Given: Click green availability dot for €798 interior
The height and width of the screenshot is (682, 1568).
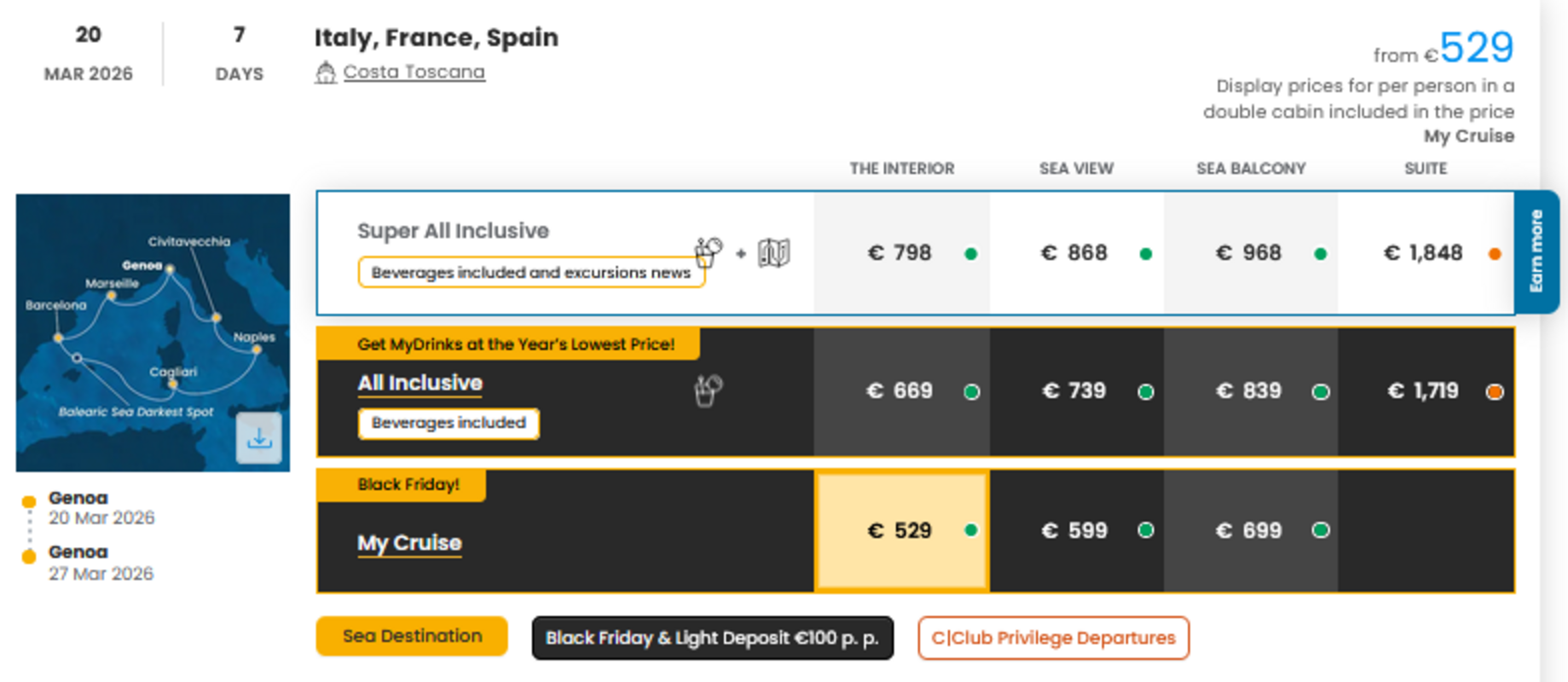Looking at the screenshot, I should pyautogui.click(x=970, y=254).
